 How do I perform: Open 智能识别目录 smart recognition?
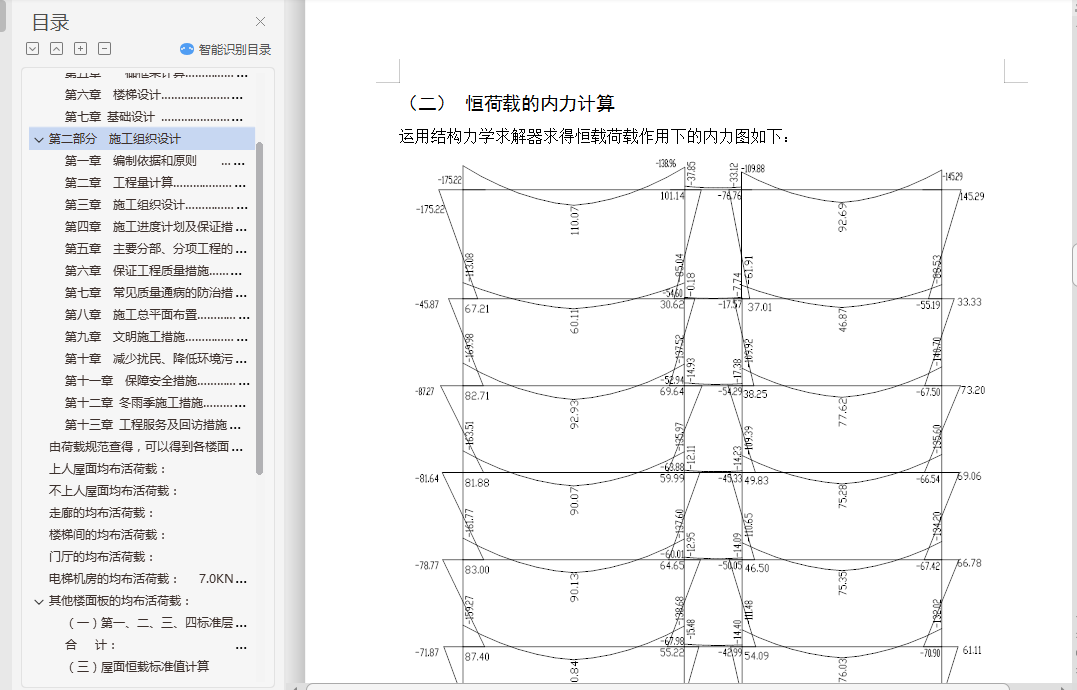click(x=225, y=49)
